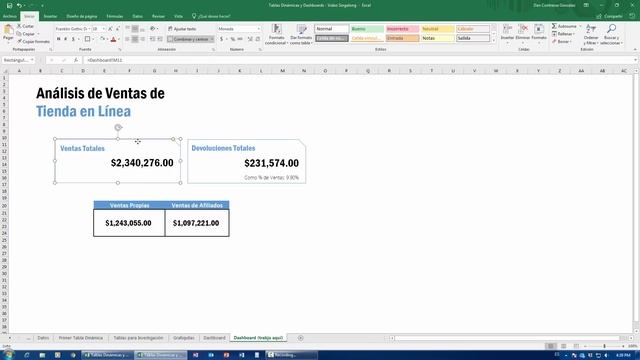
Task: Click the decrease decimals icon
Action: (258, 39)
